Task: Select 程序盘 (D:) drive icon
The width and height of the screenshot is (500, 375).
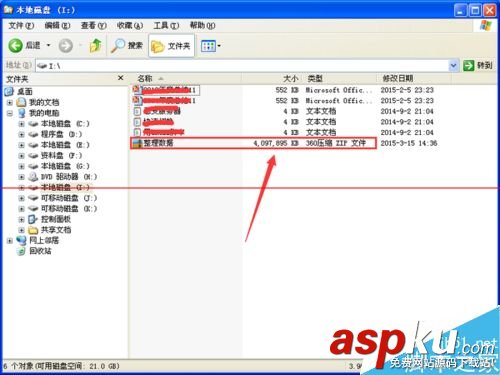Action: [x=33, y=135]
